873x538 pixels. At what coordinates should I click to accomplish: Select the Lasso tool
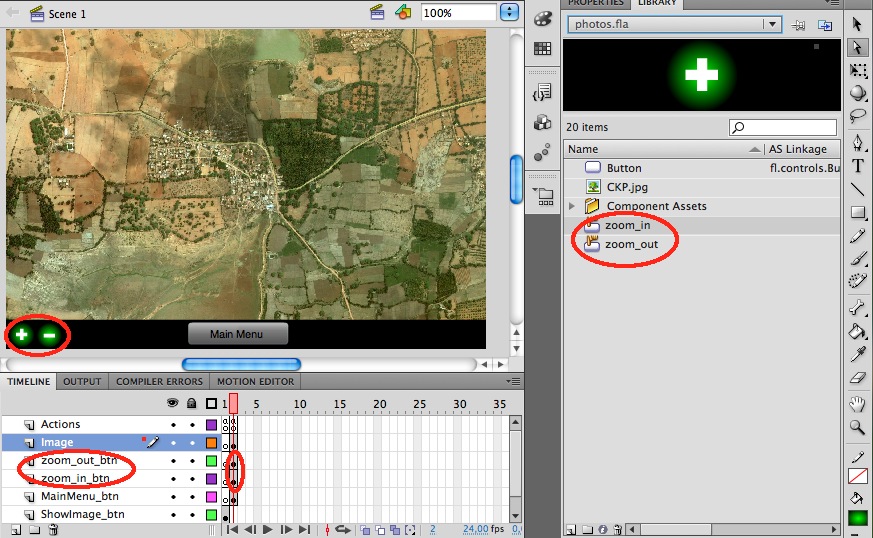point(857,116)
